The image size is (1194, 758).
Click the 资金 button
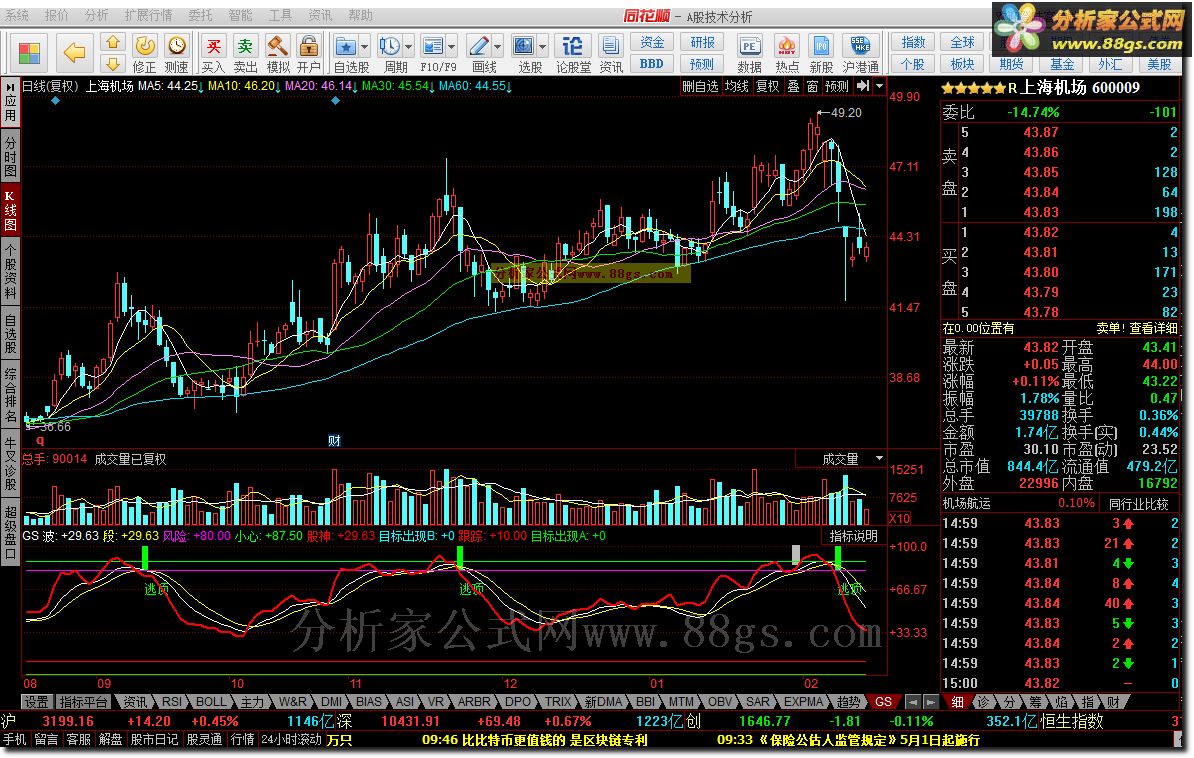tap(652, 42)
